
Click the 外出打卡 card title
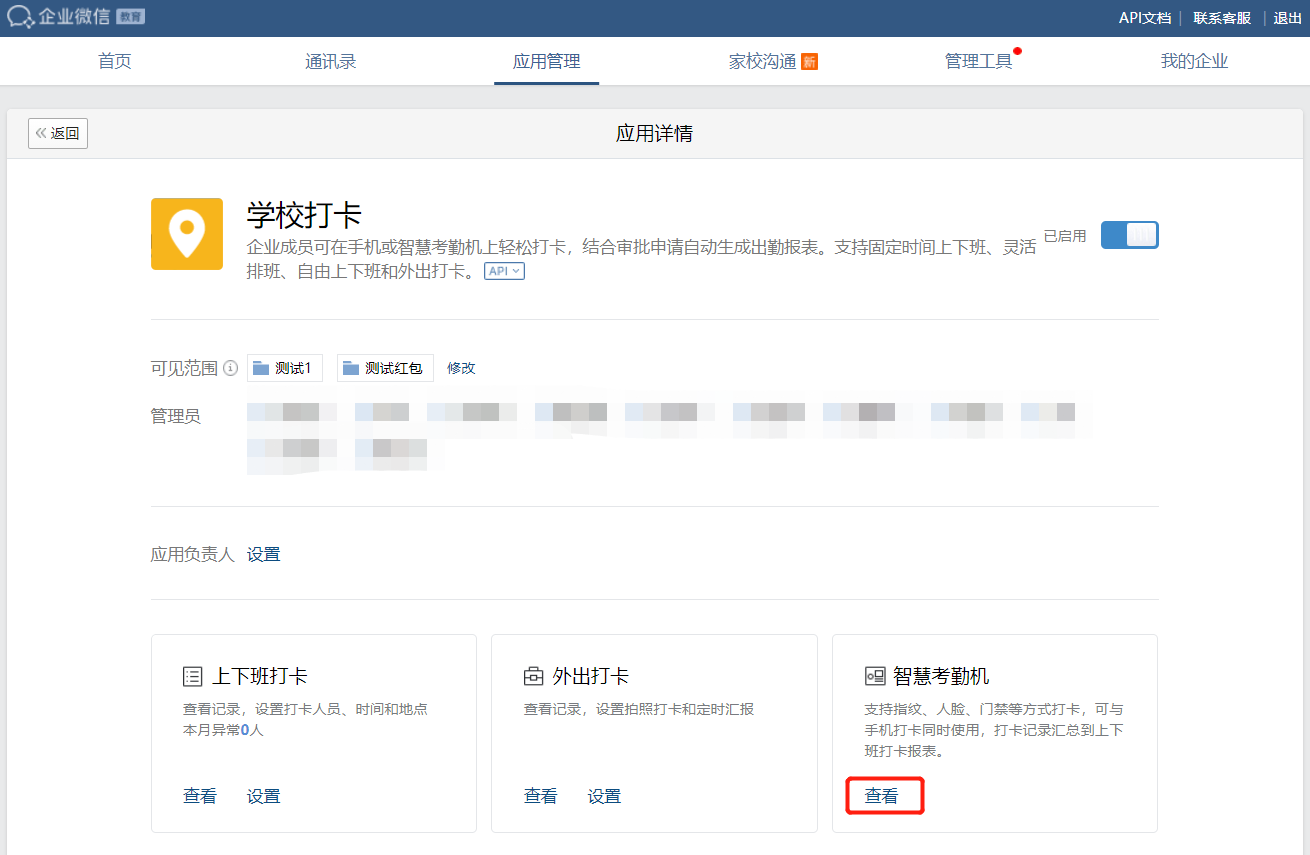coord(591,677)
